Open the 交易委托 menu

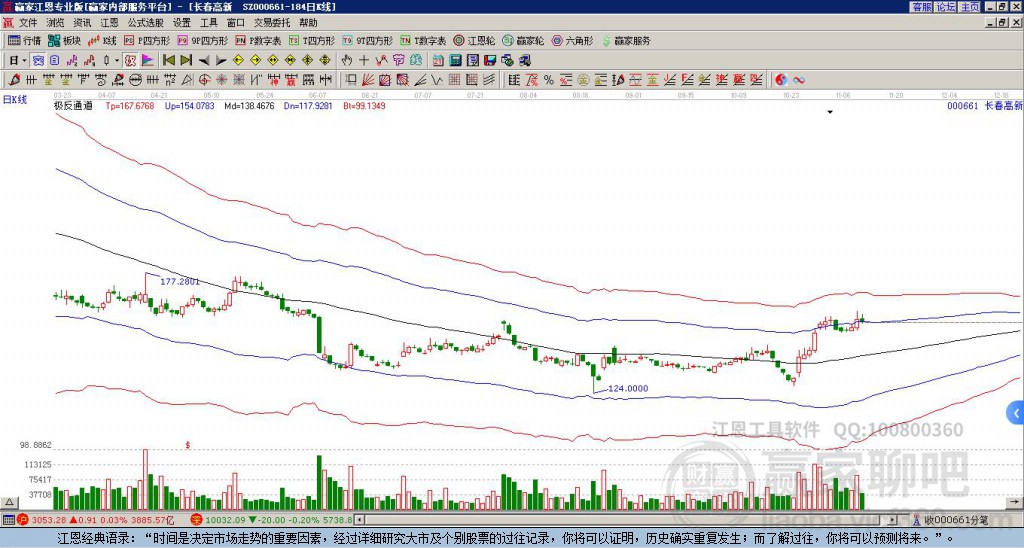[x=272, y=23]
